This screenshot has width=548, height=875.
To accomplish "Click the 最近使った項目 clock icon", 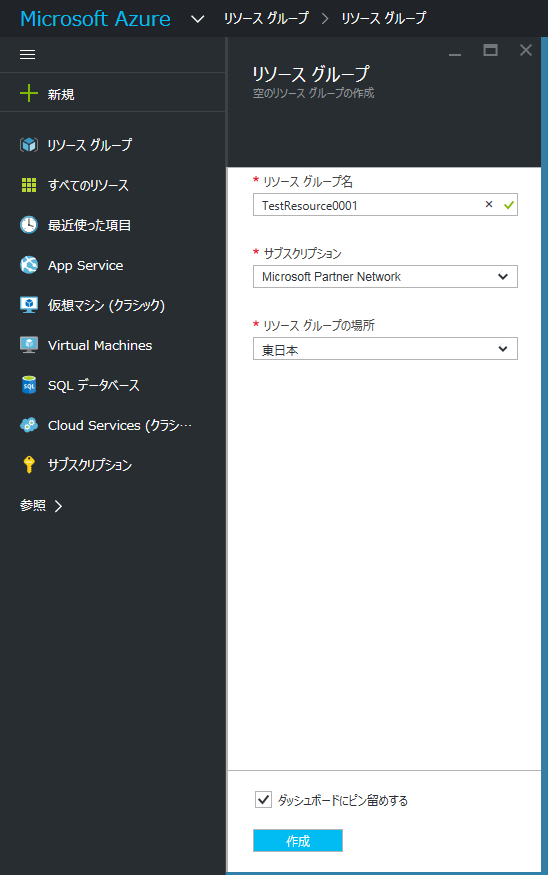I will coord(28,225).
